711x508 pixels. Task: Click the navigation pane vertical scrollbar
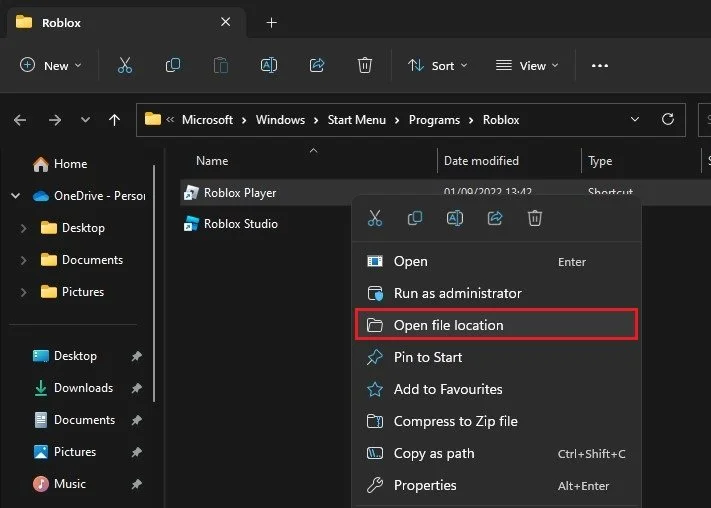click(154, 284)
